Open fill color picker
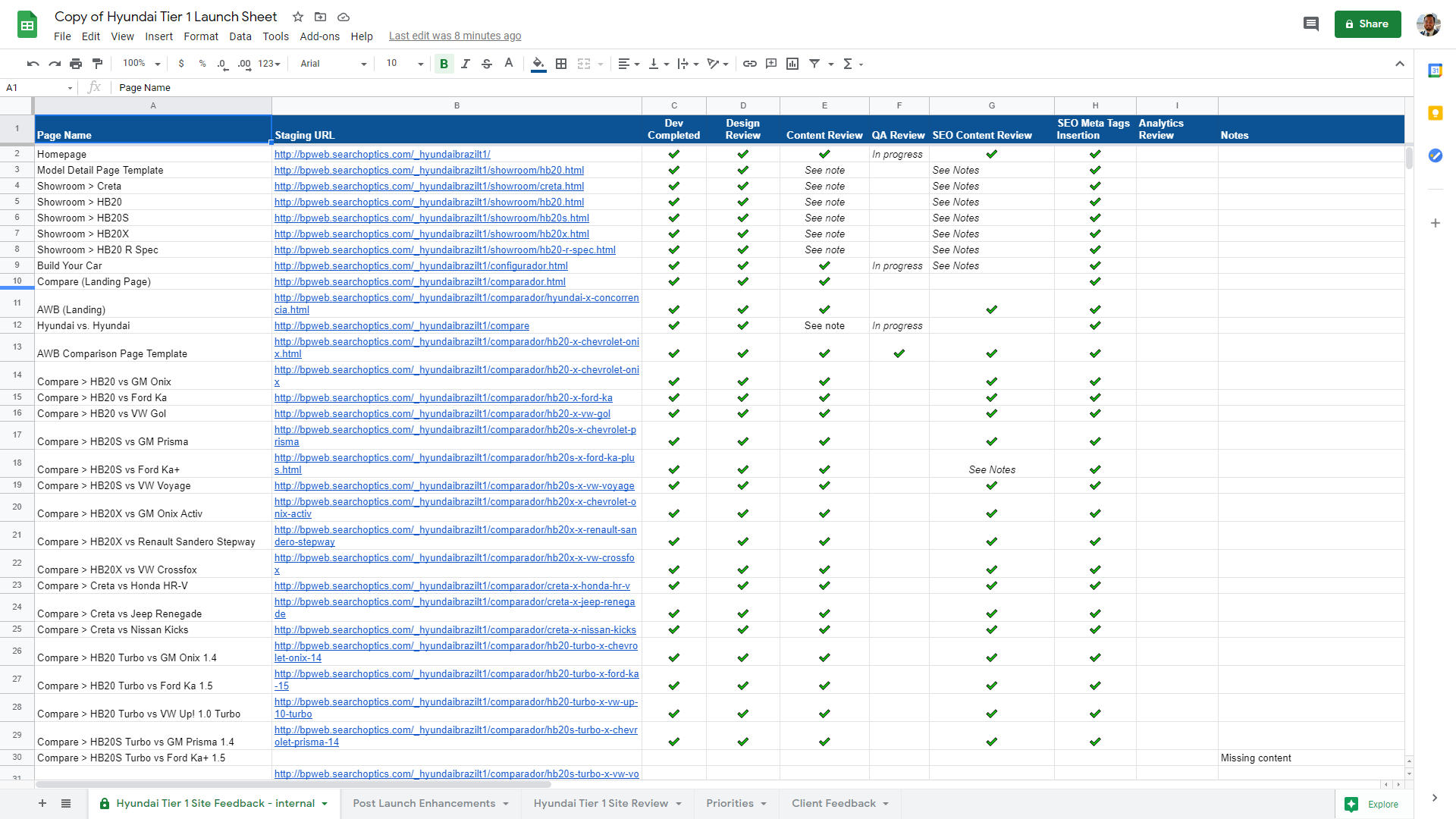 (538, 64)
